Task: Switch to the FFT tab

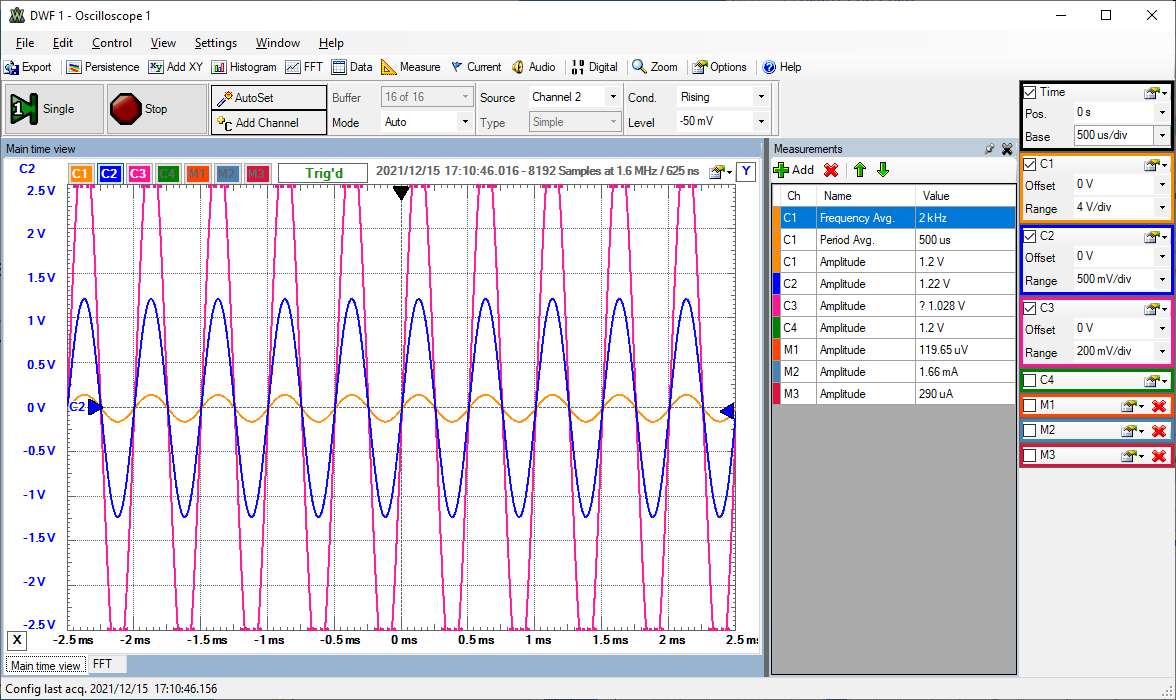Action: [103, 664]
